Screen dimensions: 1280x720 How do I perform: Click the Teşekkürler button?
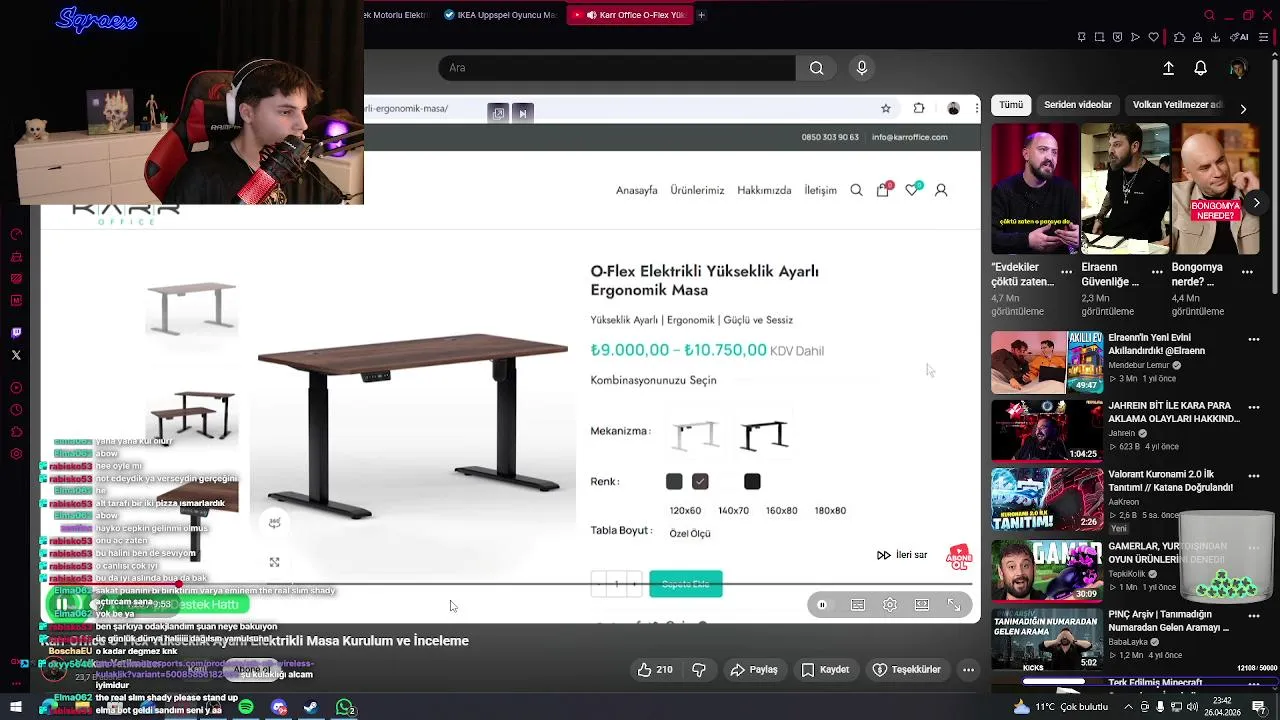[907, 669]
